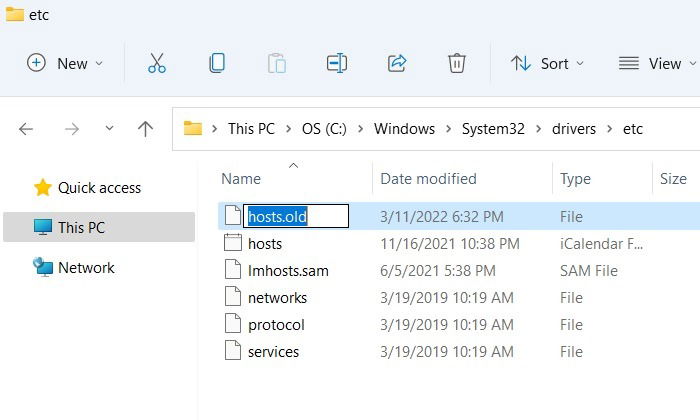The width and height of the screenshot is (700, 420).
Task: Click the Share icon in the toolbar
Action: pos(397,63)
